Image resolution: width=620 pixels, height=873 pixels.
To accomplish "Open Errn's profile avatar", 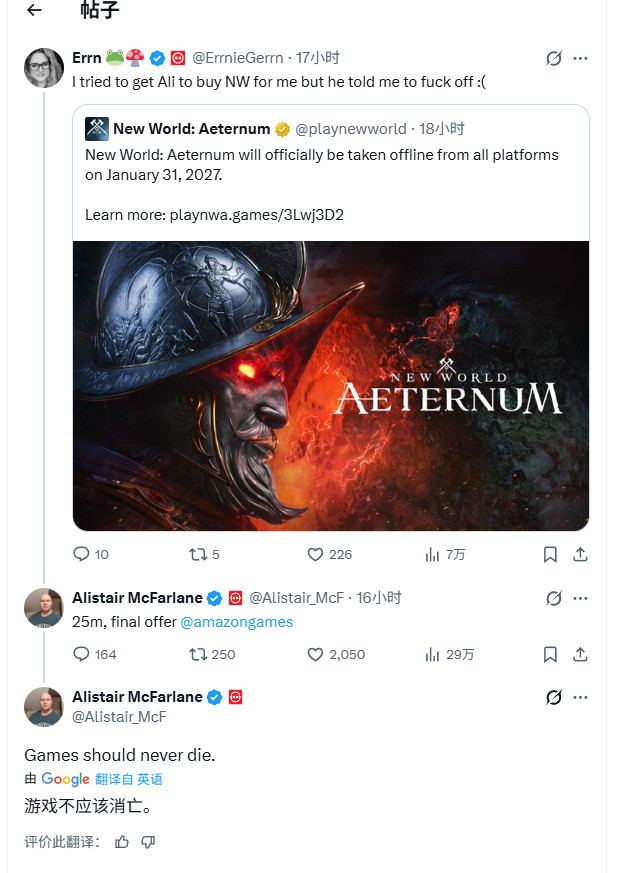I will tap(44, 67).
